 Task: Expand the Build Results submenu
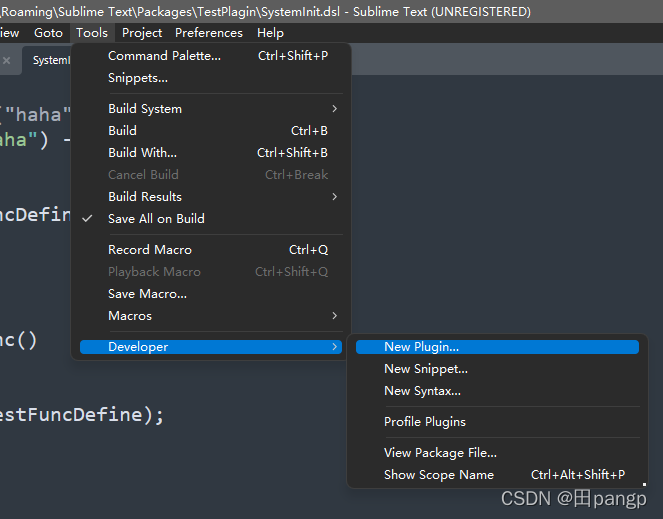tap(211, 197)
